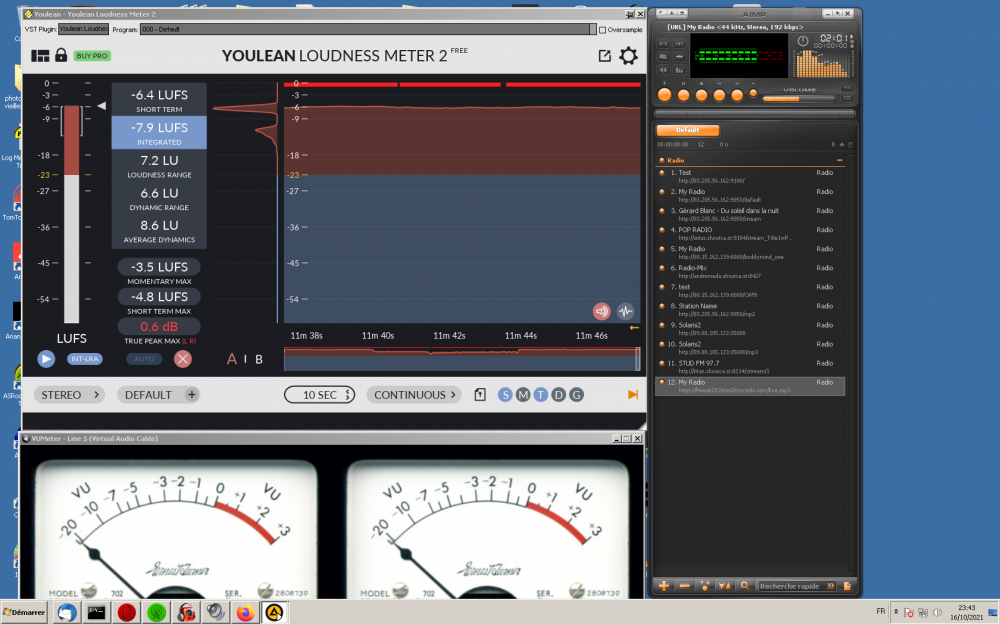Select state A in Youlean
Image resolution: width=1000 pixels, height=625 pixels.
[x=232, y=359]
